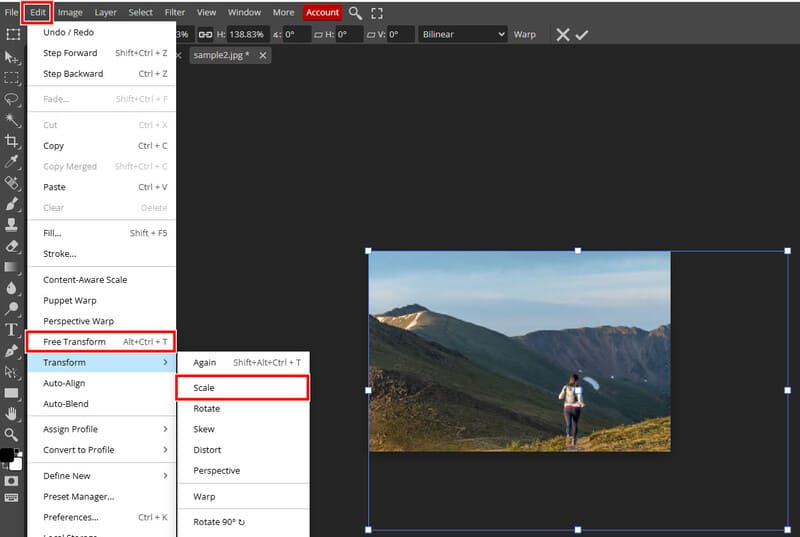Select the Gradient tool
The height and width of the screenshot is (537, 800).
coord(11,267)
